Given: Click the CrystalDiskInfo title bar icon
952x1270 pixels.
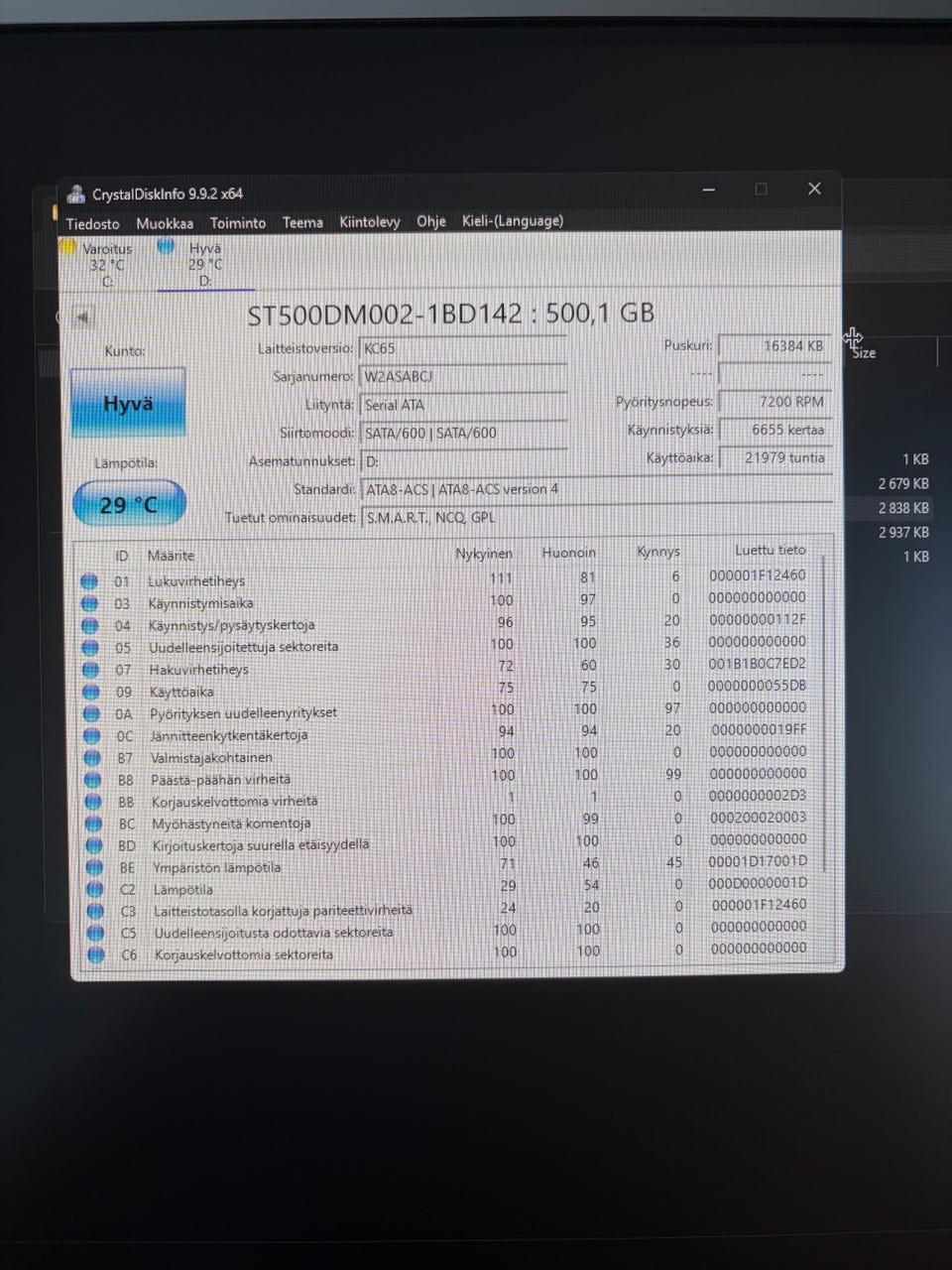Looking at the screenshot, I should [x=76, y=193].
